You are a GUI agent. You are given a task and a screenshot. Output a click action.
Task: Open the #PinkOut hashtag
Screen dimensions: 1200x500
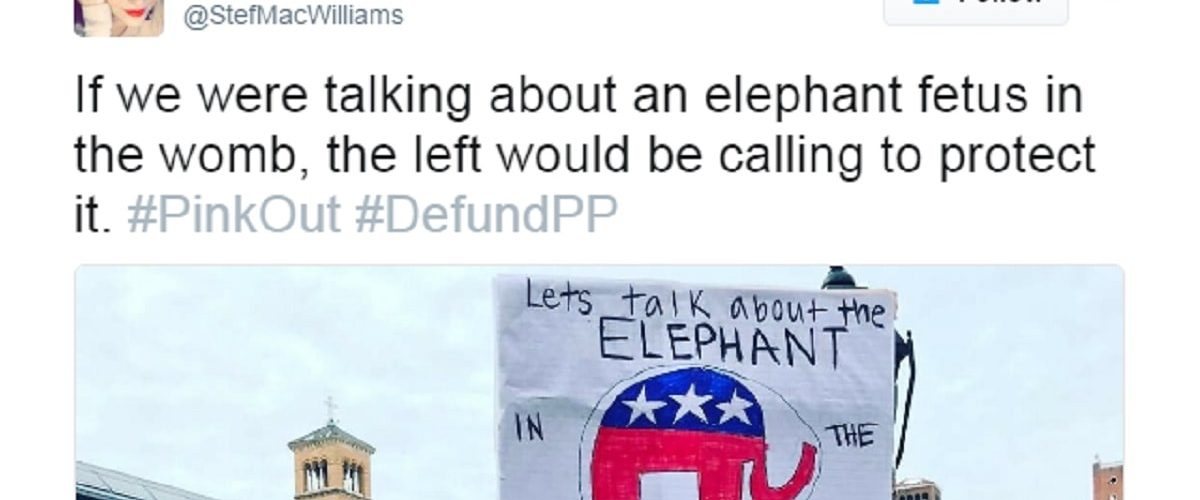point(236,213)
